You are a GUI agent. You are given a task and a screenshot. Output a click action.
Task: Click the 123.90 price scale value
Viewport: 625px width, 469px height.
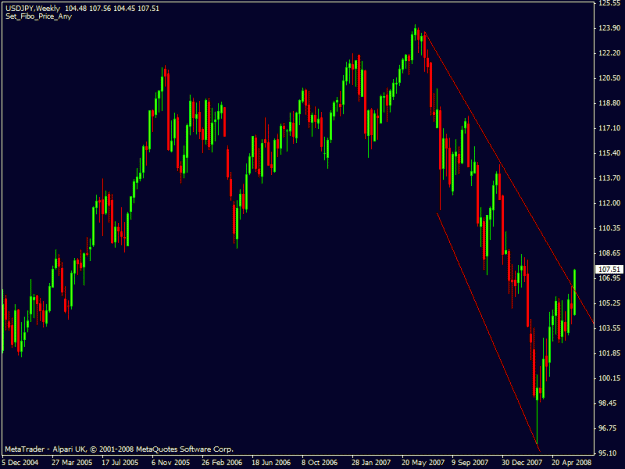click(x=609, y=28)
